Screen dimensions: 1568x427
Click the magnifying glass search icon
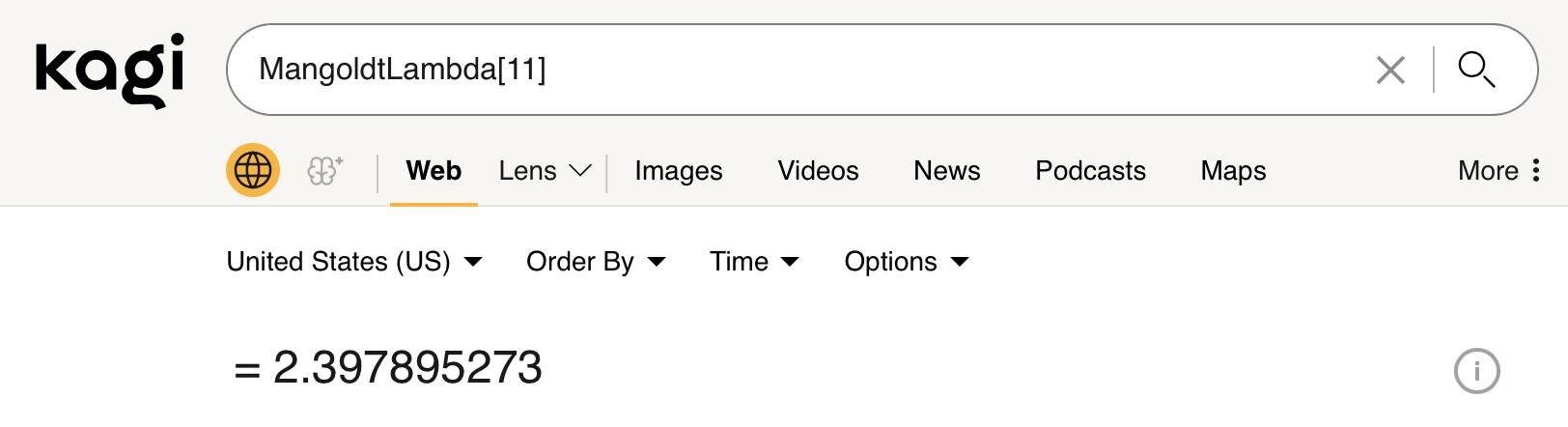[x=1476, y=70]
